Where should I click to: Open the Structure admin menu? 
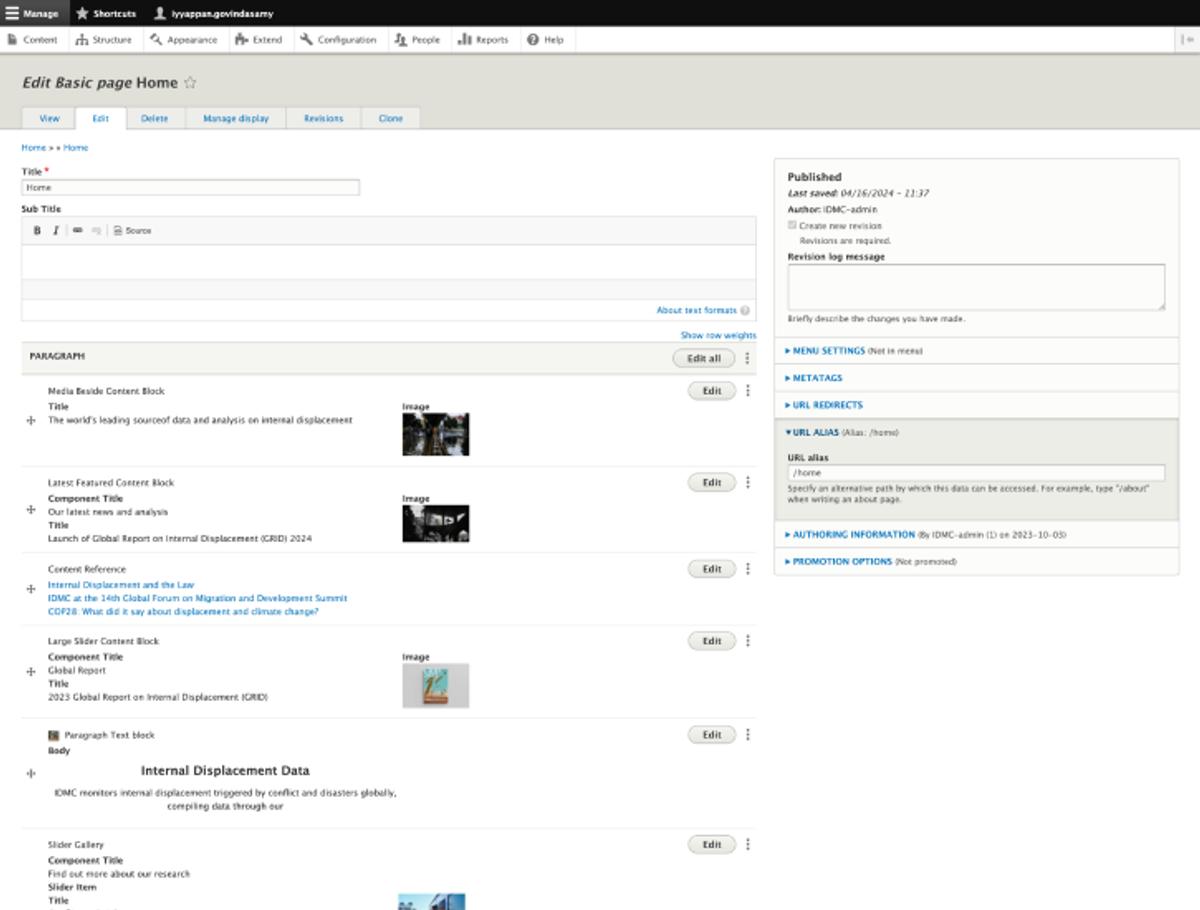[x=103, y=40]
